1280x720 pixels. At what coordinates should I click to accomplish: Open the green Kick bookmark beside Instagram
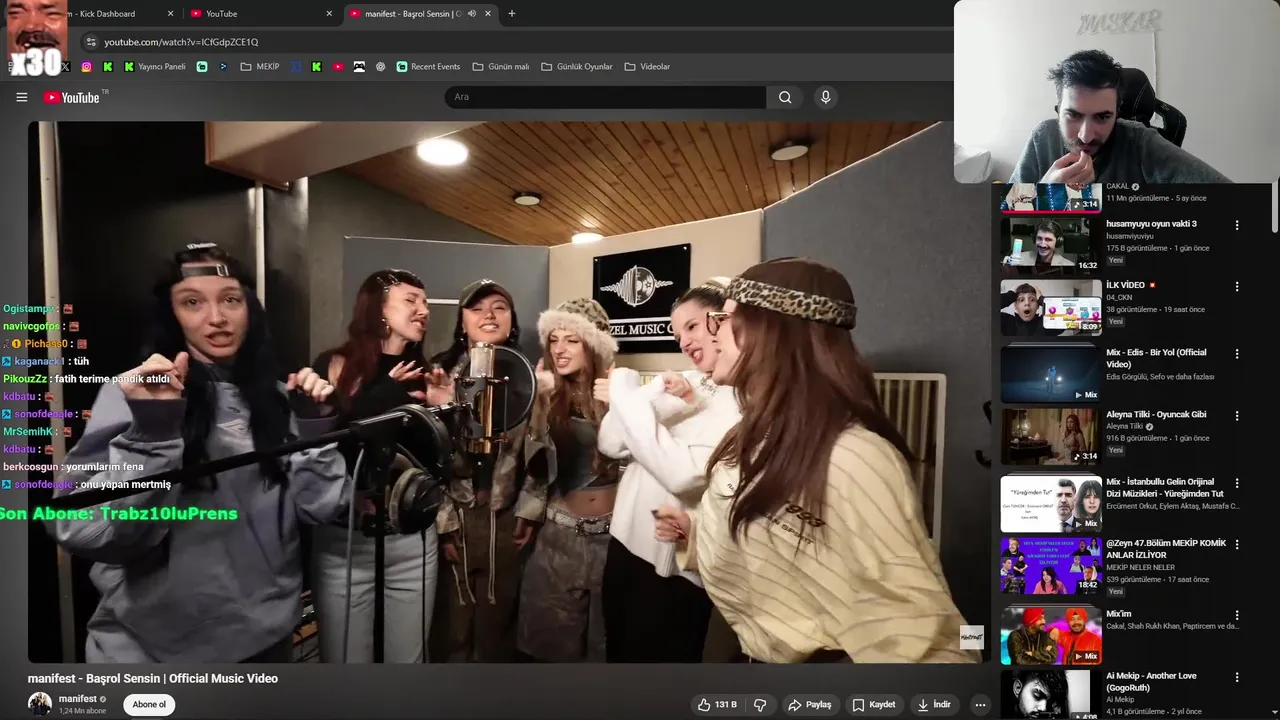pyautogui.click(x=107, y=67)
